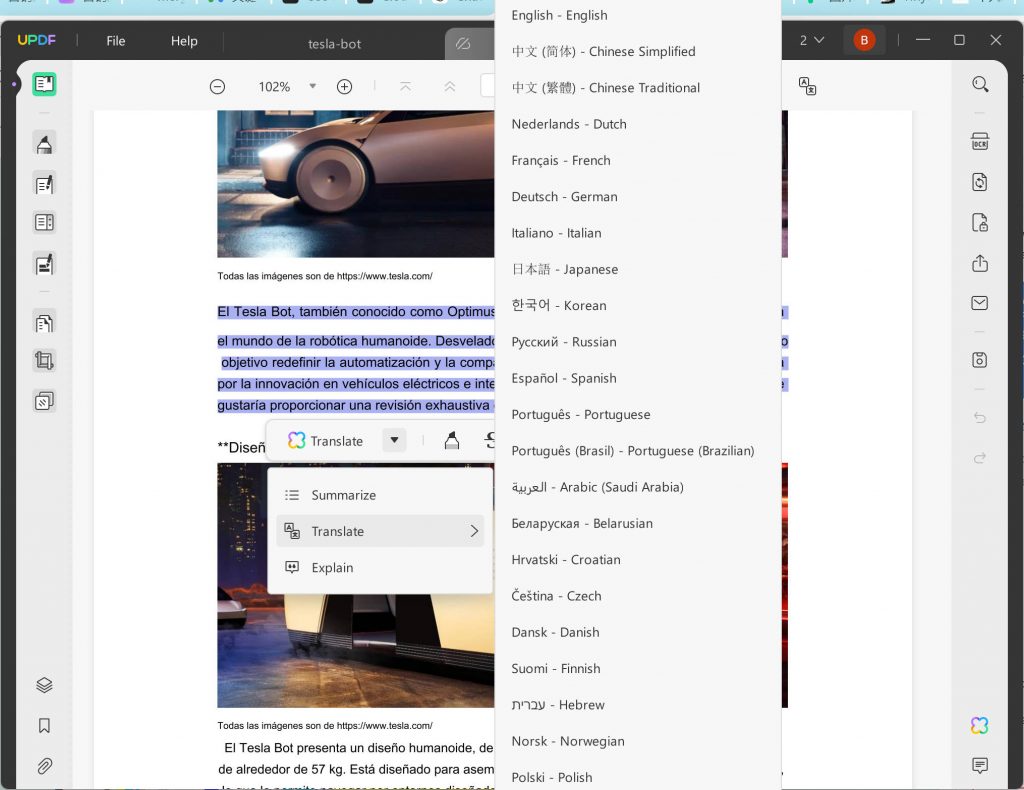
Task: Open the page thumbnails panel icon
Action: pyautogui.click(x=44, y=685)
